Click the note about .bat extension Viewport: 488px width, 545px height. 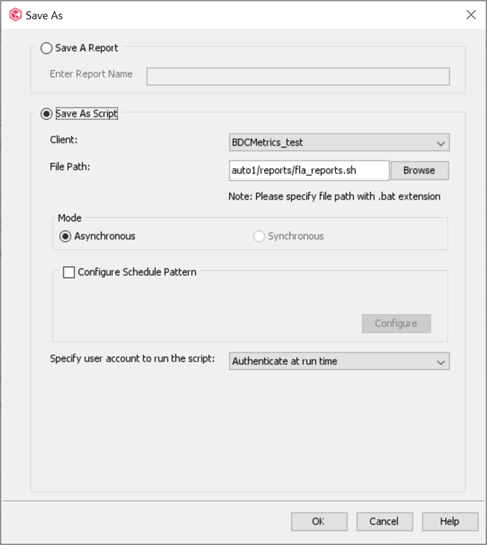[x=334, y=197]
